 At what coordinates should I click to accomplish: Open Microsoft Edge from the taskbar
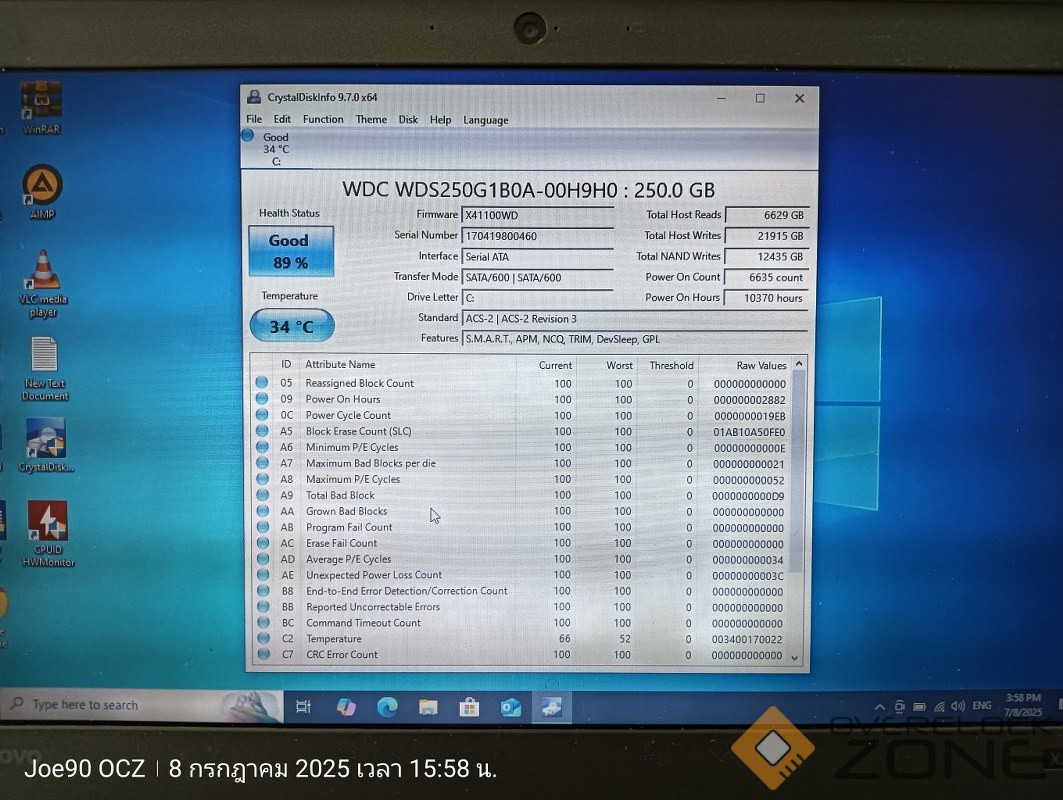pyautogui.click(x=387, y=707)
